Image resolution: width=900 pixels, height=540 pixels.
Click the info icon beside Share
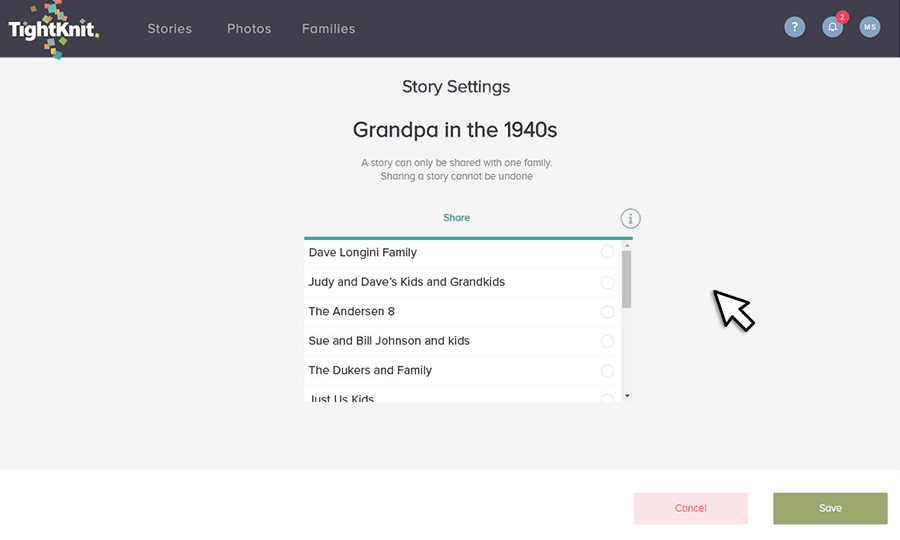630,219
